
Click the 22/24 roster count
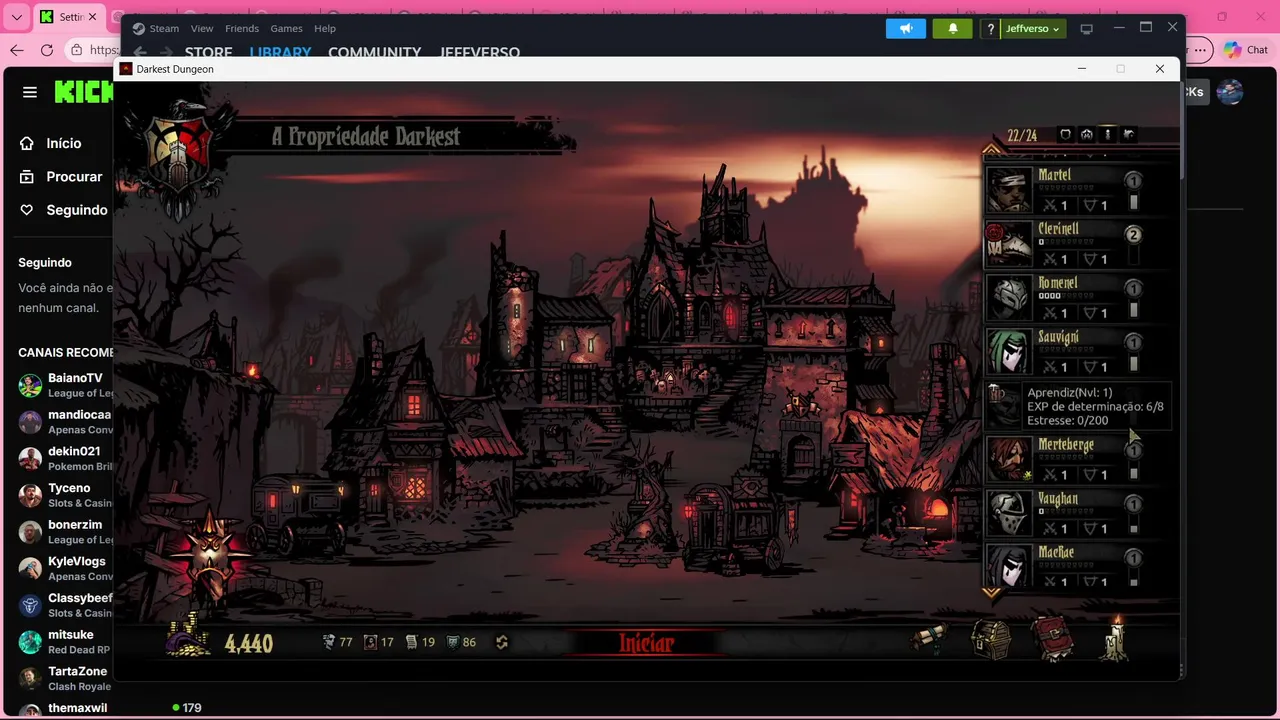point(1022,135)
